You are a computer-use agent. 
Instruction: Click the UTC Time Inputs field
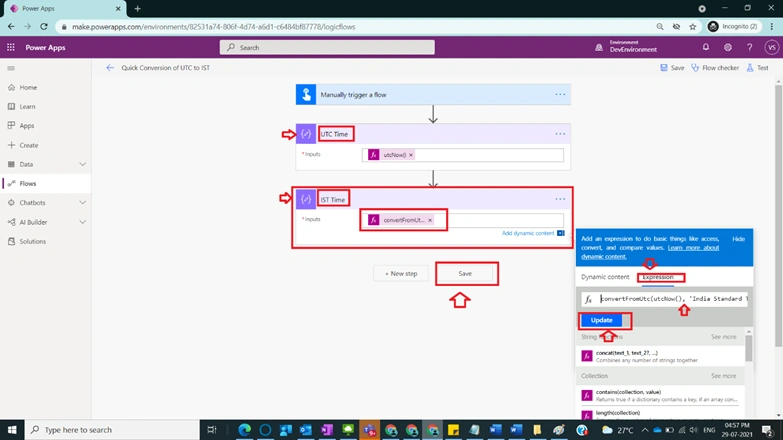(x=462, y=155)
